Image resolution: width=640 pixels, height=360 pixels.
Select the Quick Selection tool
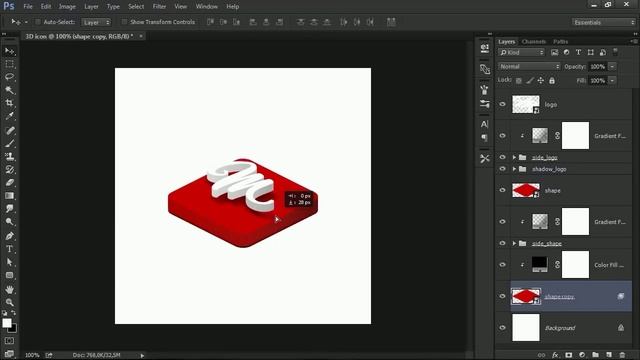(x=9, y=90)
